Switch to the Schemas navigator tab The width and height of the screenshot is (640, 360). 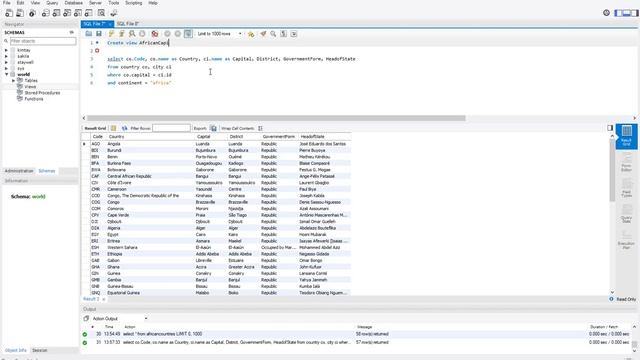click(47, 171)
